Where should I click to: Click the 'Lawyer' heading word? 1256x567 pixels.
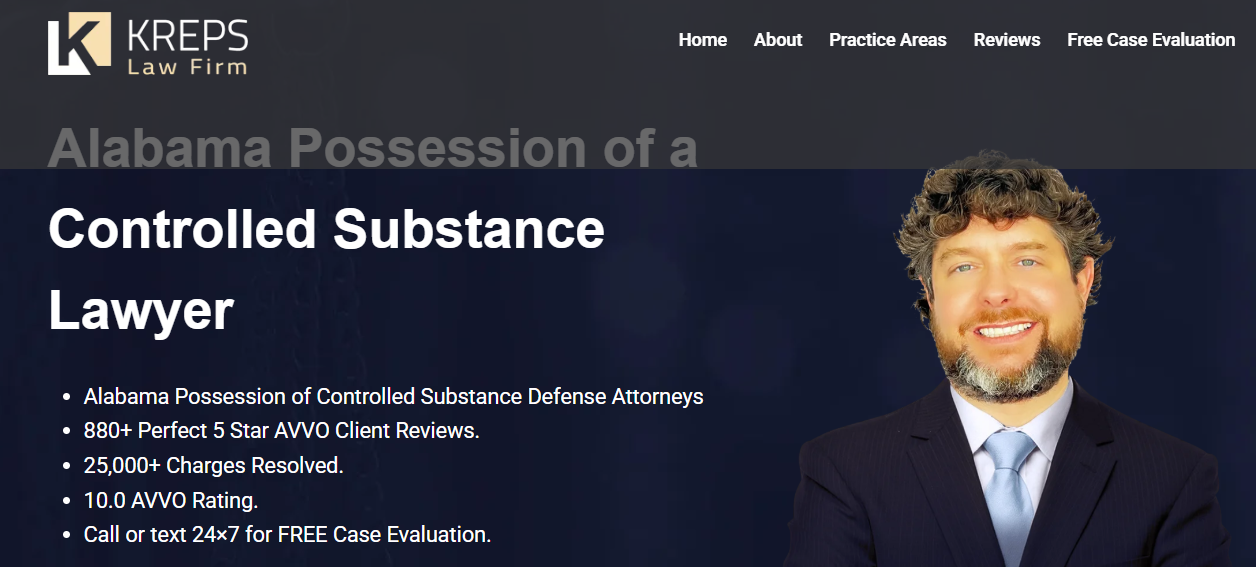141,311
